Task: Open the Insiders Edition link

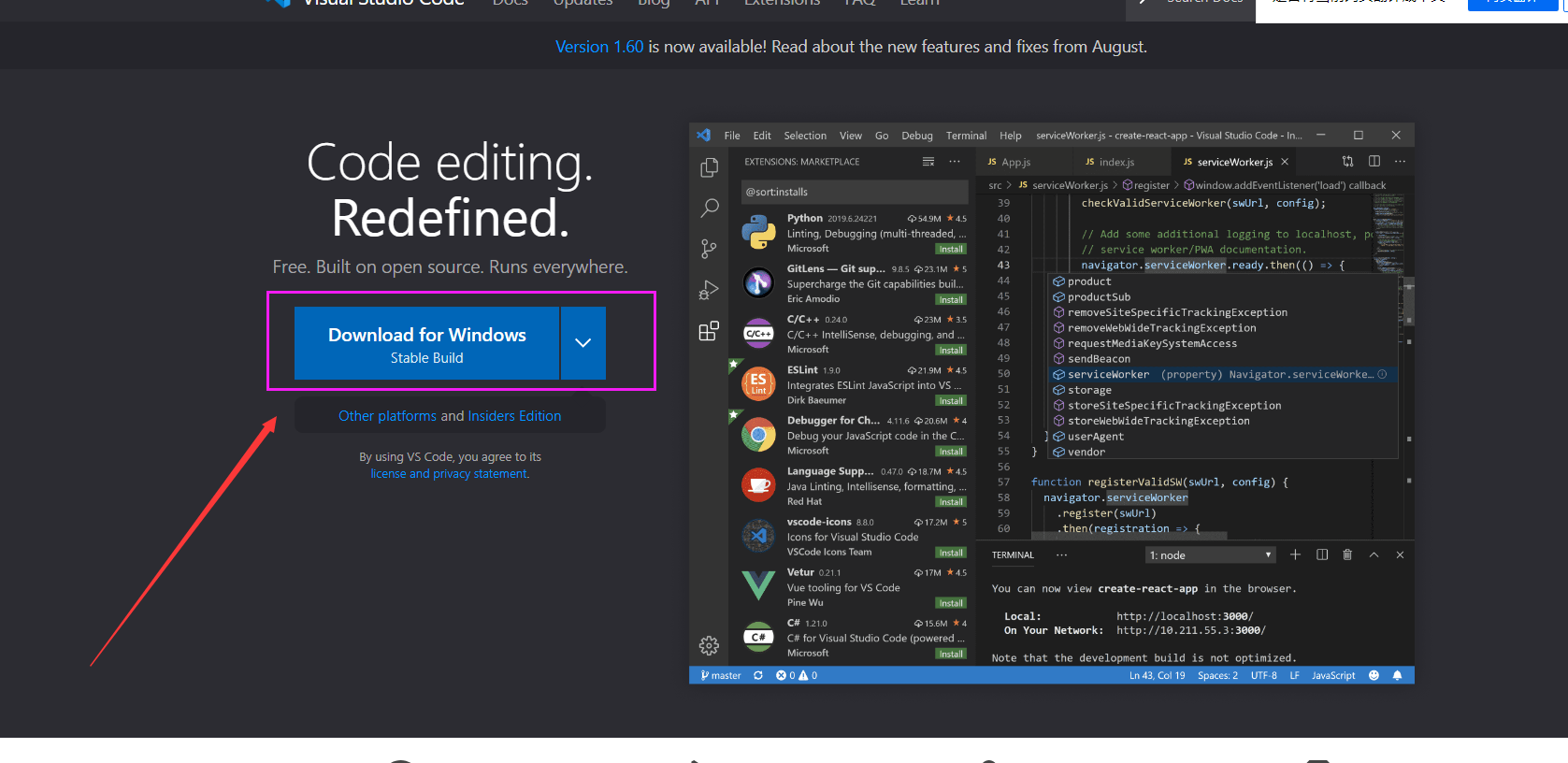Action: [x=514, y=416]
